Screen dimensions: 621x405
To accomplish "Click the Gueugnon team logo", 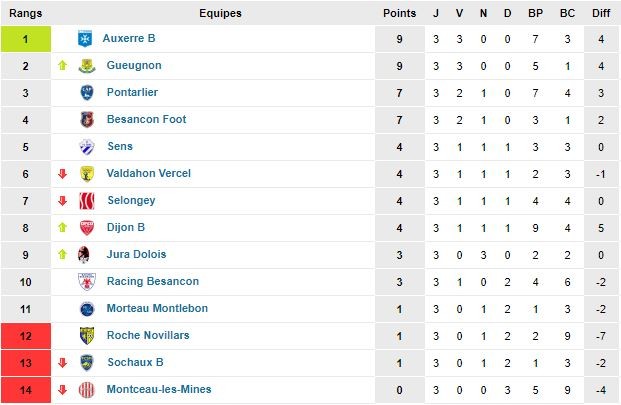I will 87,66.
